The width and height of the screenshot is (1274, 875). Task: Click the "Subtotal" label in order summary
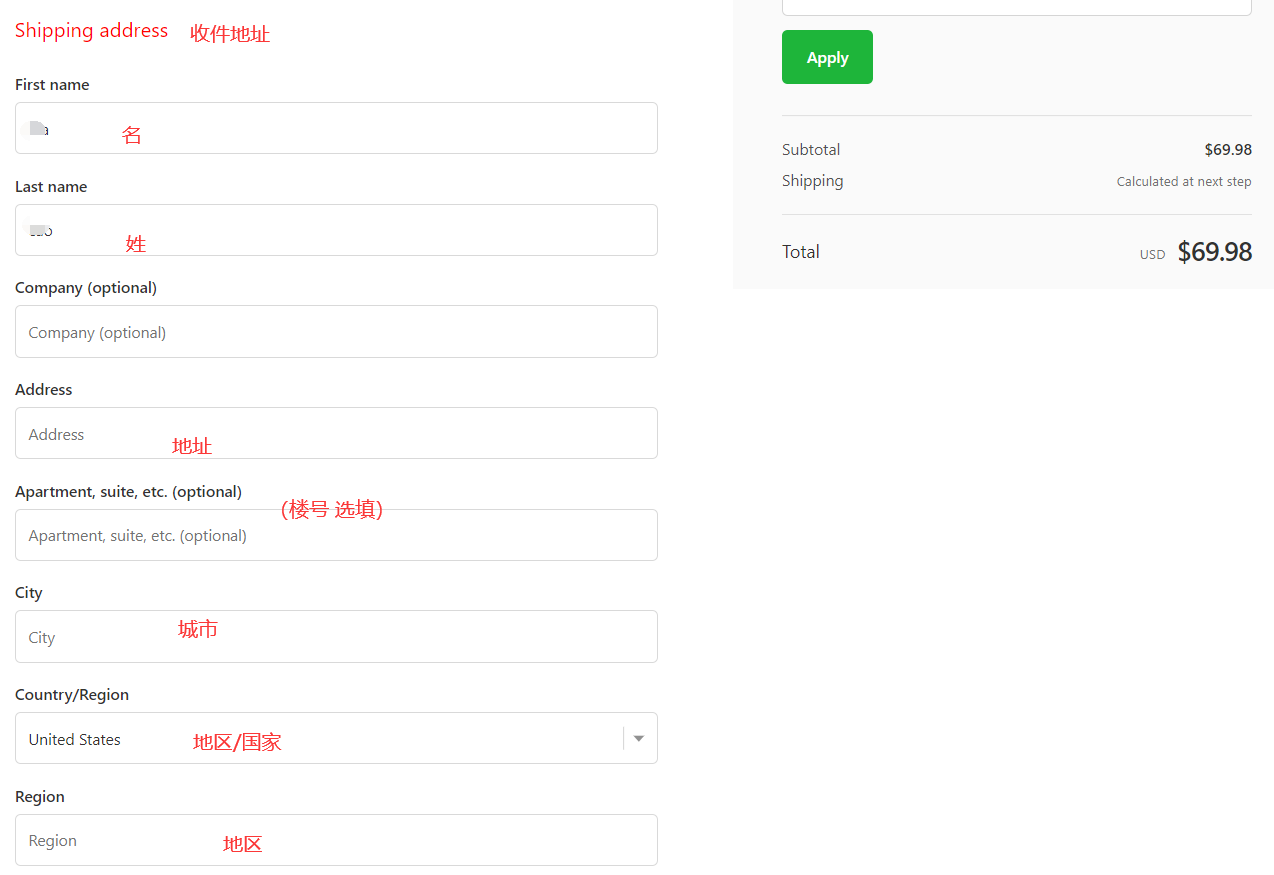811,150
